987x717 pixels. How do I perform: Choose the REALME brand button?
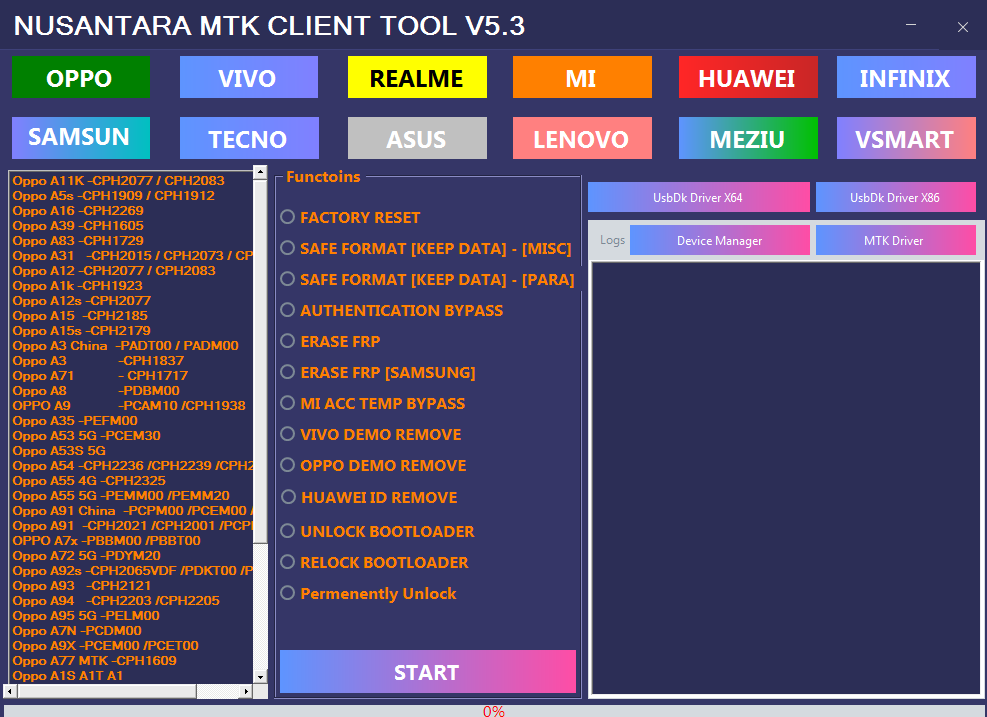(417, 77)
